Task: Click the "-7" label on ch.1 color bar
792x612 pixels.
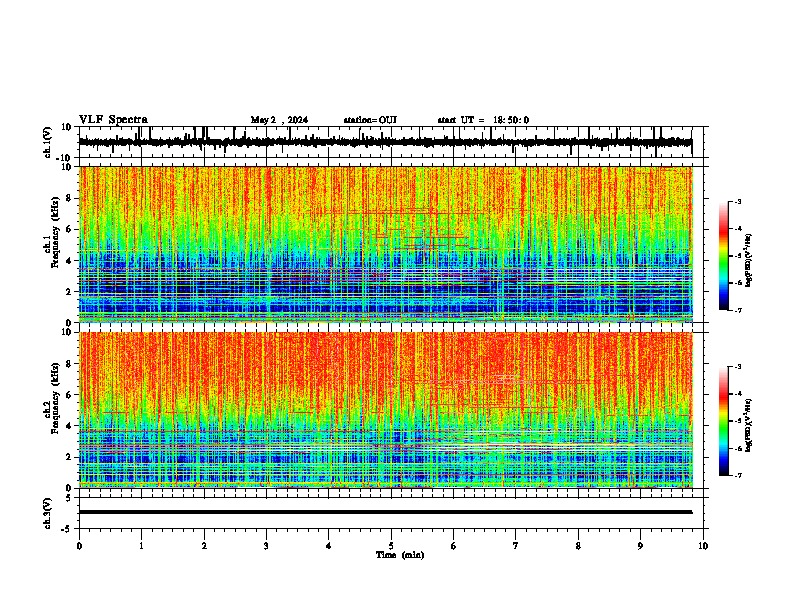Action: [x=737, y=310]
